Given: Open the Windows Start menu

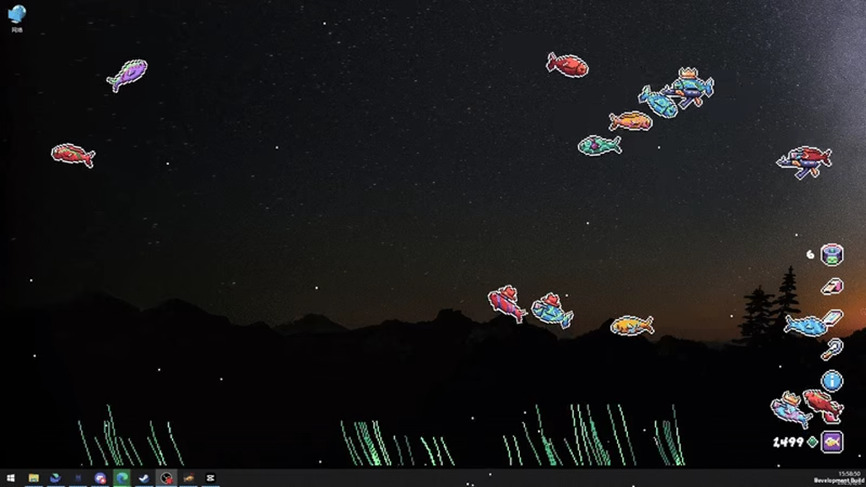Looking at the screenshot, I should click(x=11, y=479).
